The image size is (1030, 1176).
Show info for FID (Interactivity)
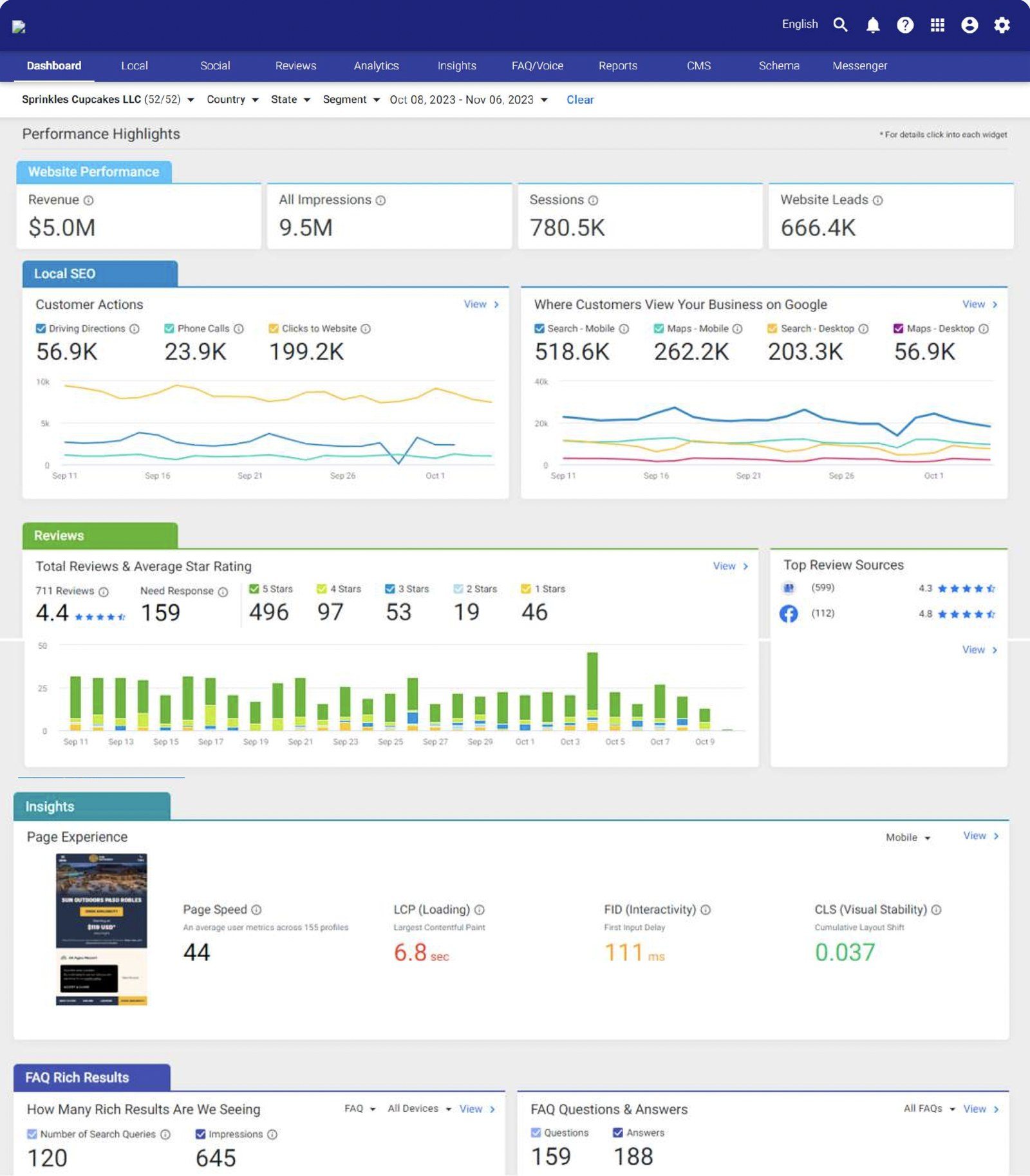[706, 910]
